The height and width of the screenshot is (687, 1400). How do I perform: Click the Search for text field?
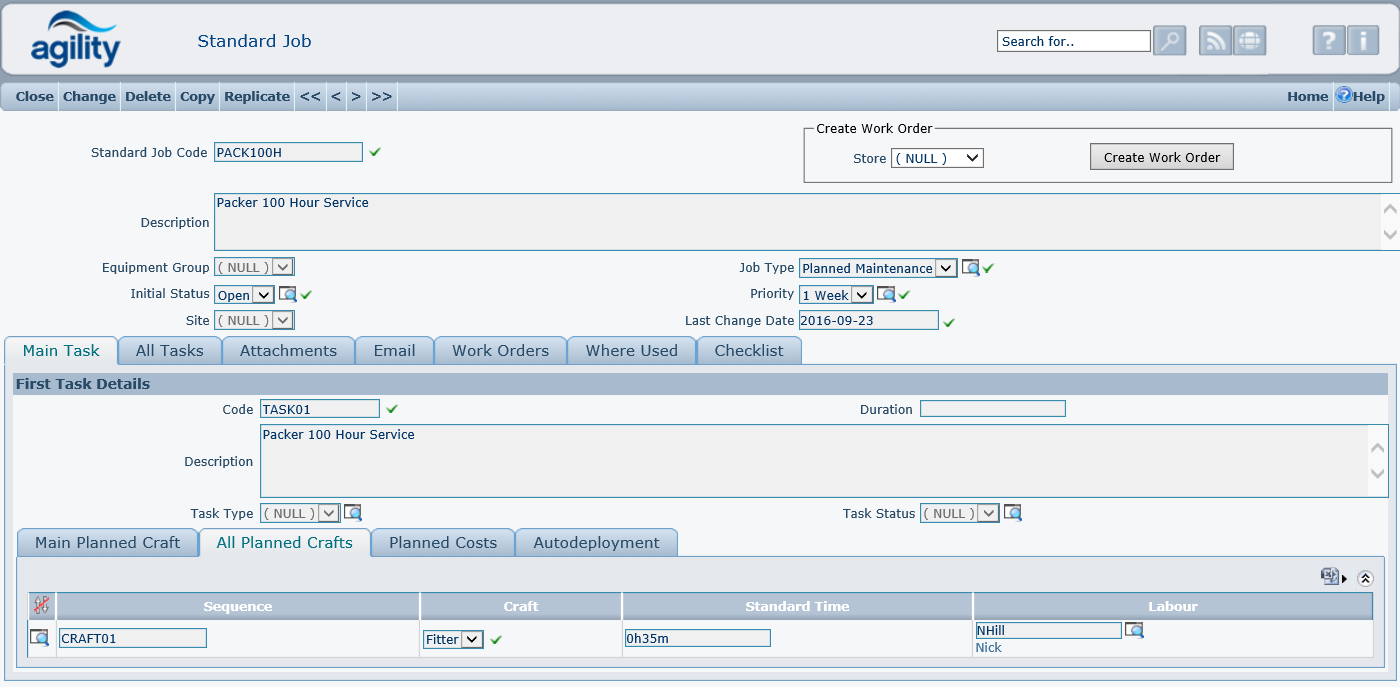[1073, 41]
